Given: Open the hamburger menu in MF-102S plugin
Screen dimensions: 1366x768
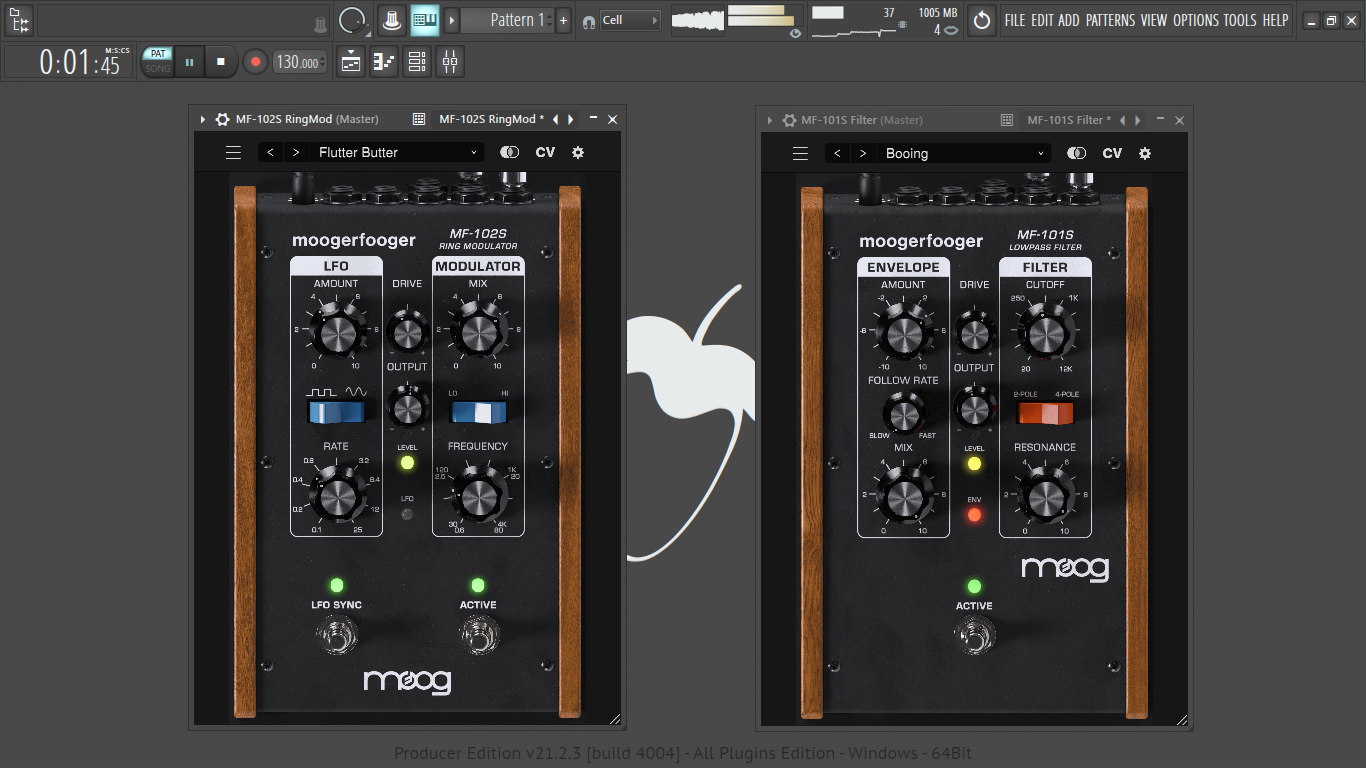Looking at the screenshot, I should pos(233,152).
